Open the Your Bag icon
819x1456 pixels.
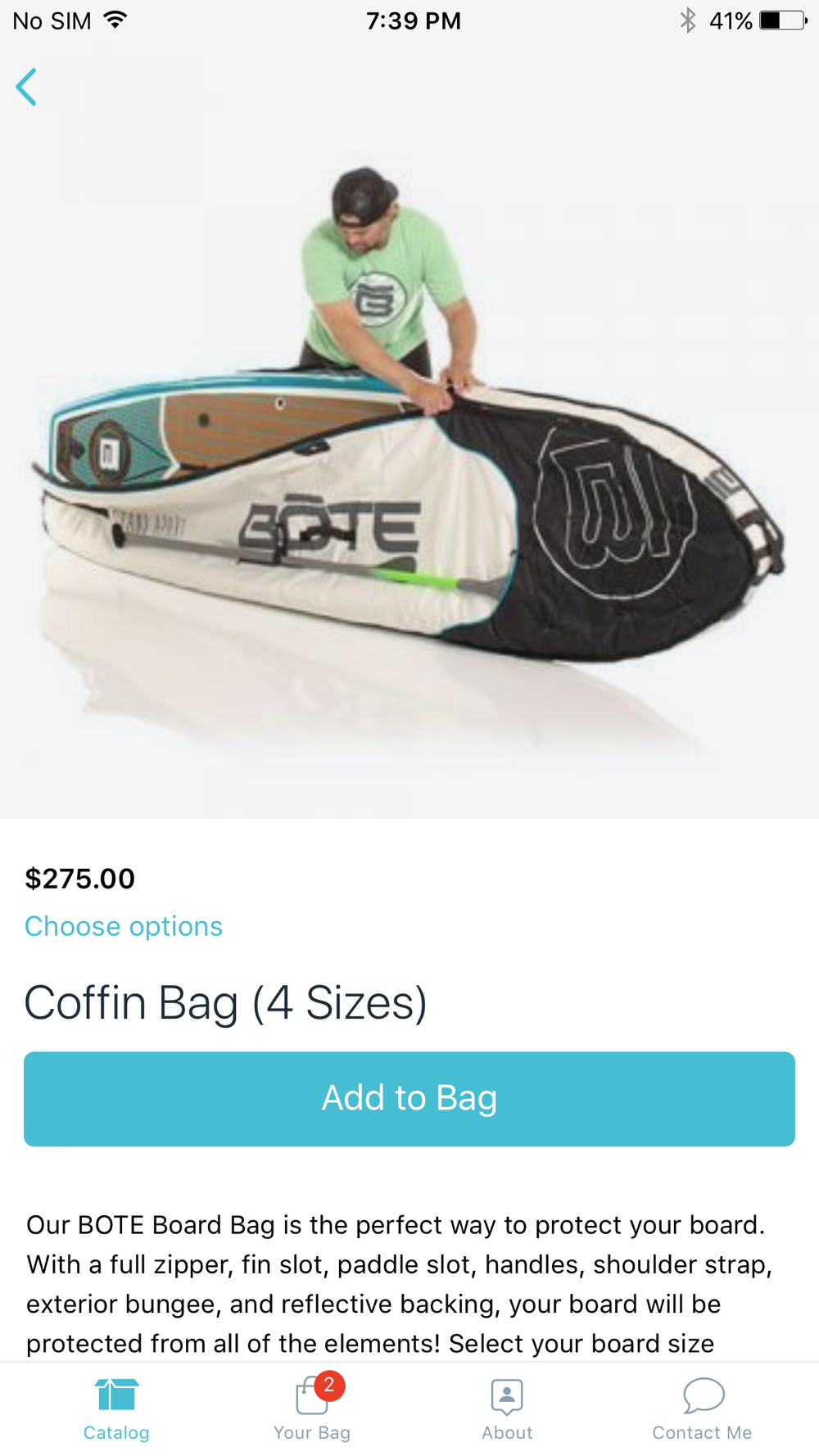click(x=312, y=1395)
